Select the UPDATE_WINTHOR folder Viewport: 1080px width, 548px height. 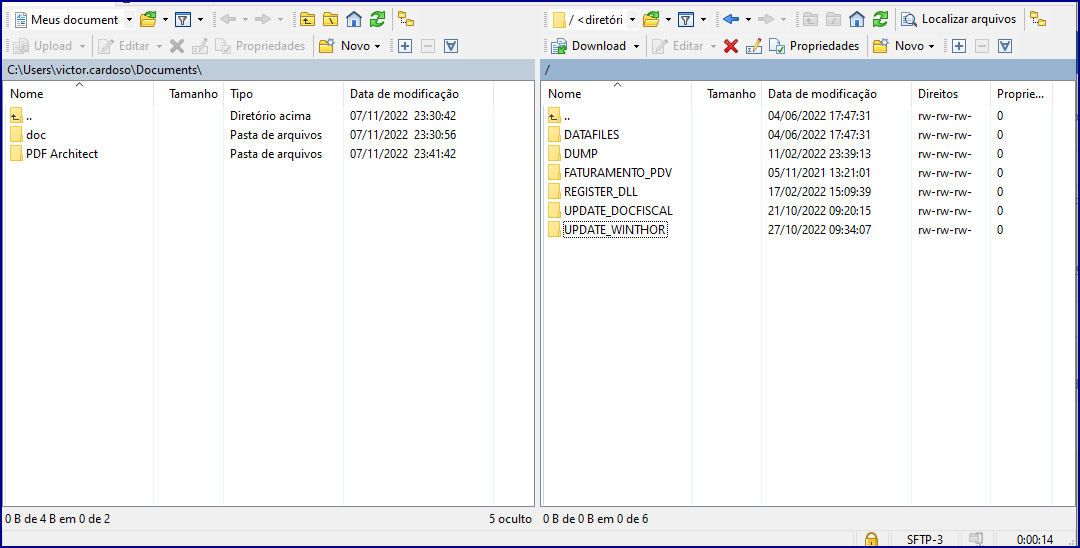pos(615,230)
